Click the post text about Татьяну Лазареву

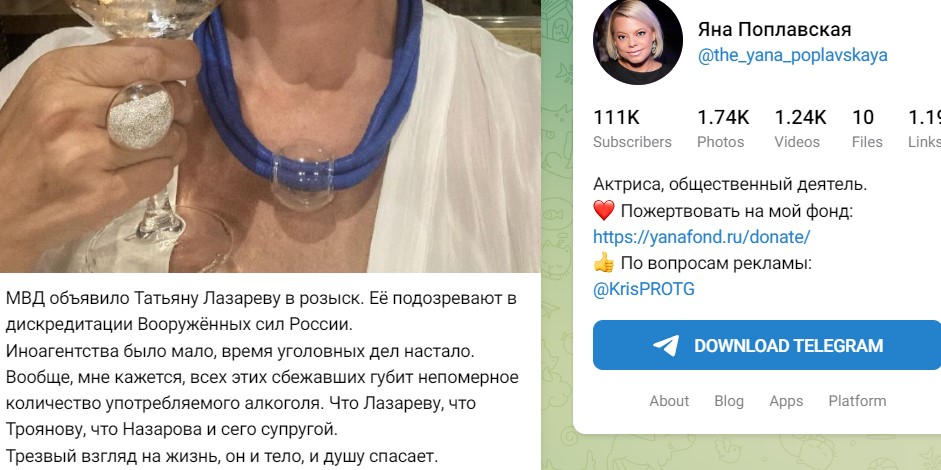[262, 377]
